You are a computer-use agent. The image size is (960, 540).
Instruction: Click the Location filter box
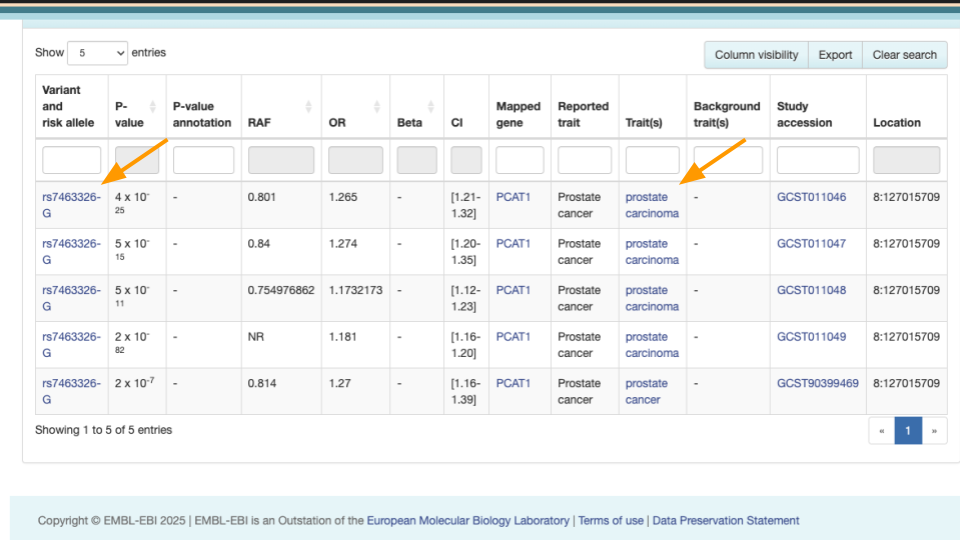point(907,160)
